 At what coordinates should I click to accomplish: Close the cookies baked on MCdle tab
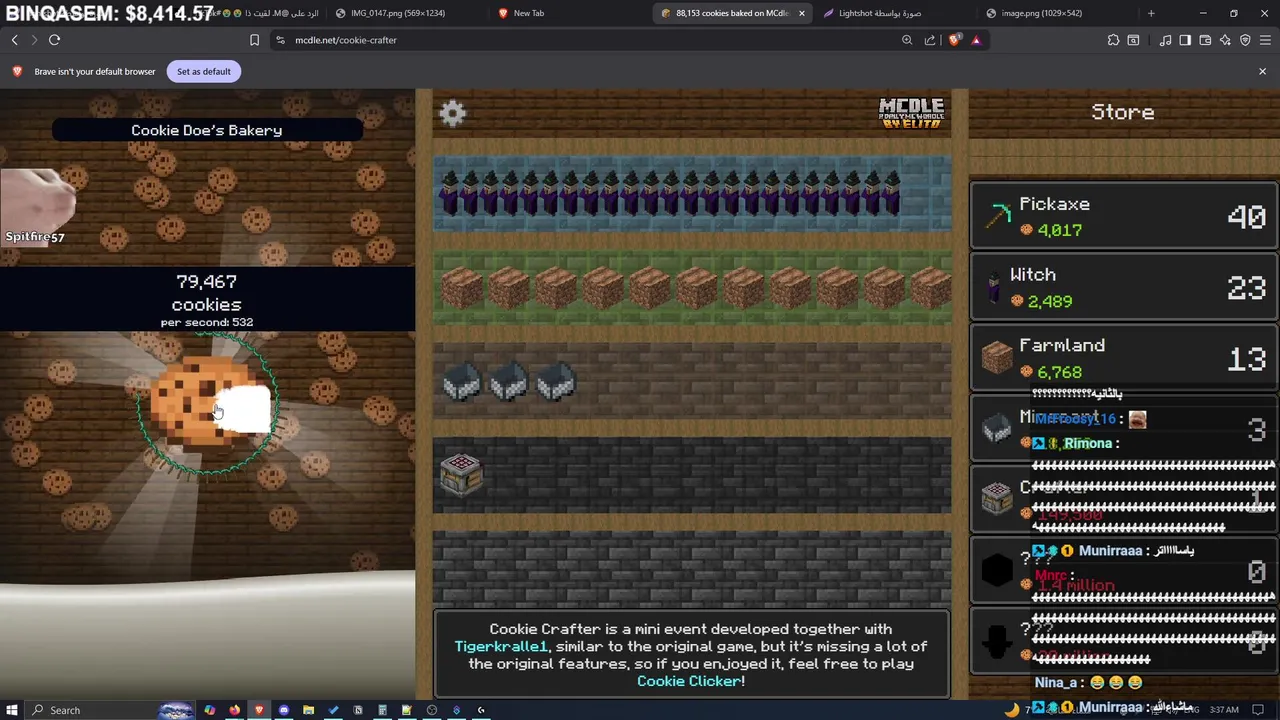[801, 13]
